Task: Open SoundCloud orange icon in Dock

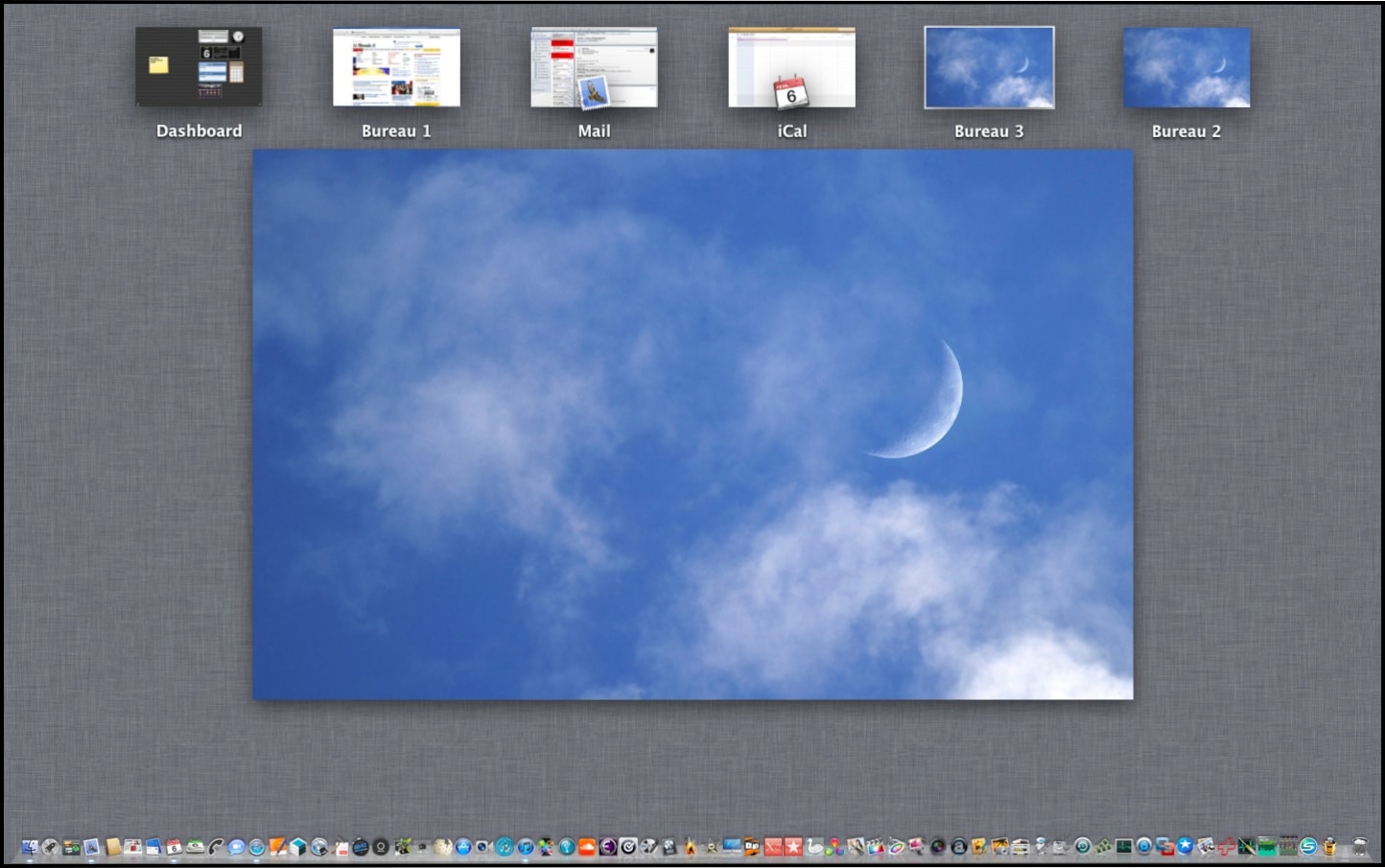Action: click(x=587, y=847)
